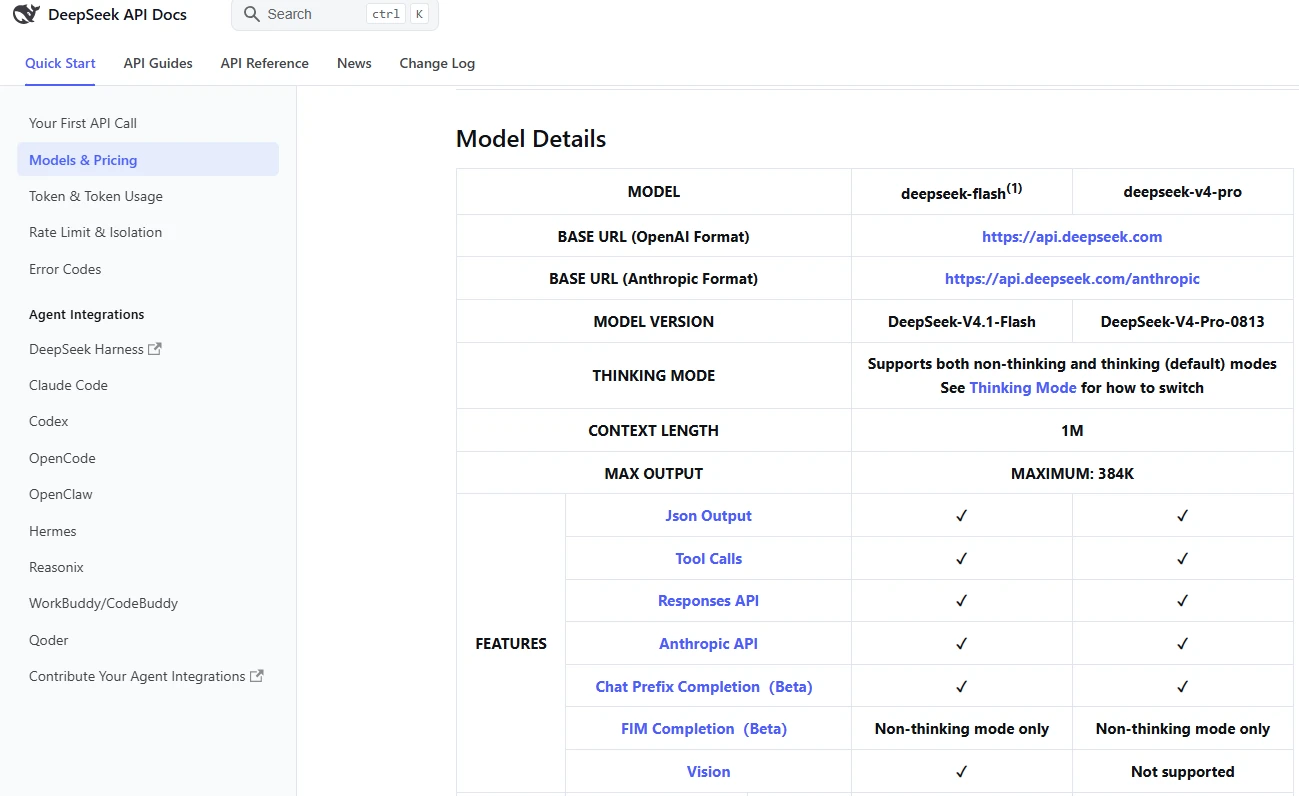The width and height of the screenshot is (1299, 796).
Task: Click the external link icon beside Contribute Your Agent Integrations
Action: 257,676
